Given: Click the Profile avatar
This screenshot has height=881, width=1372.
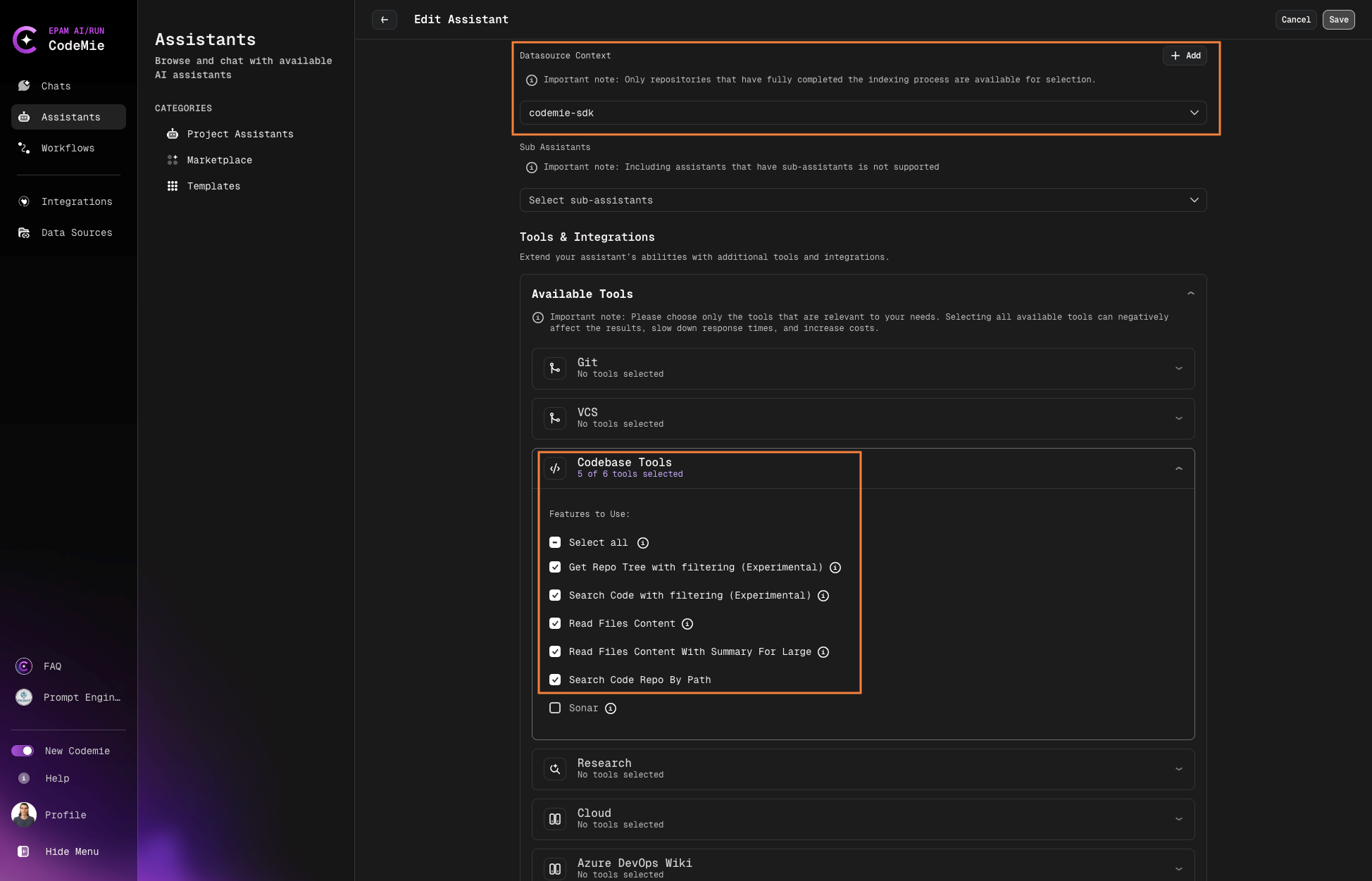Looking at the screenshot, I should [23, 814].
